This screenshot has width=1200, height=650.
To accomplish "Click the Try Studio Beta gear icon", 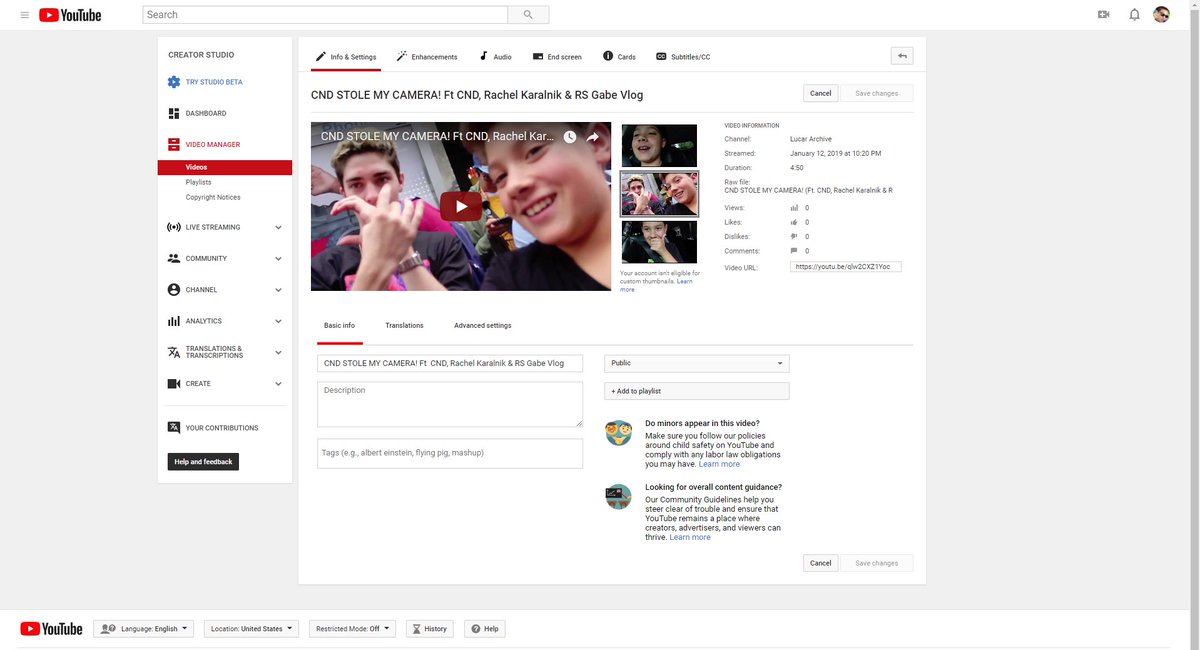I will (x=174, y=82).
